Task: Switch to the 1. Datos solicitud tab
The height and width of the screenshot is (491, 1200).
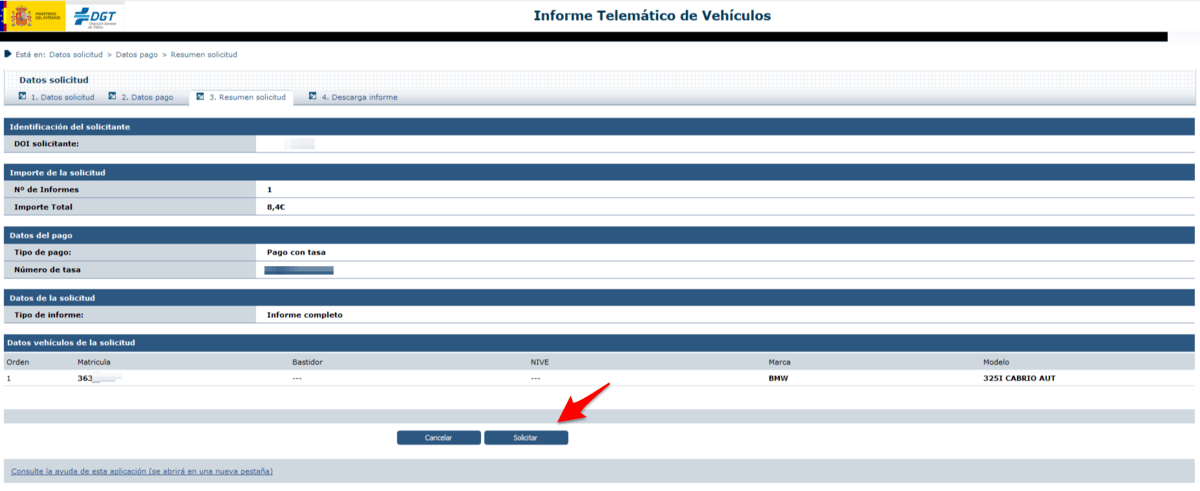Action: 62,97
